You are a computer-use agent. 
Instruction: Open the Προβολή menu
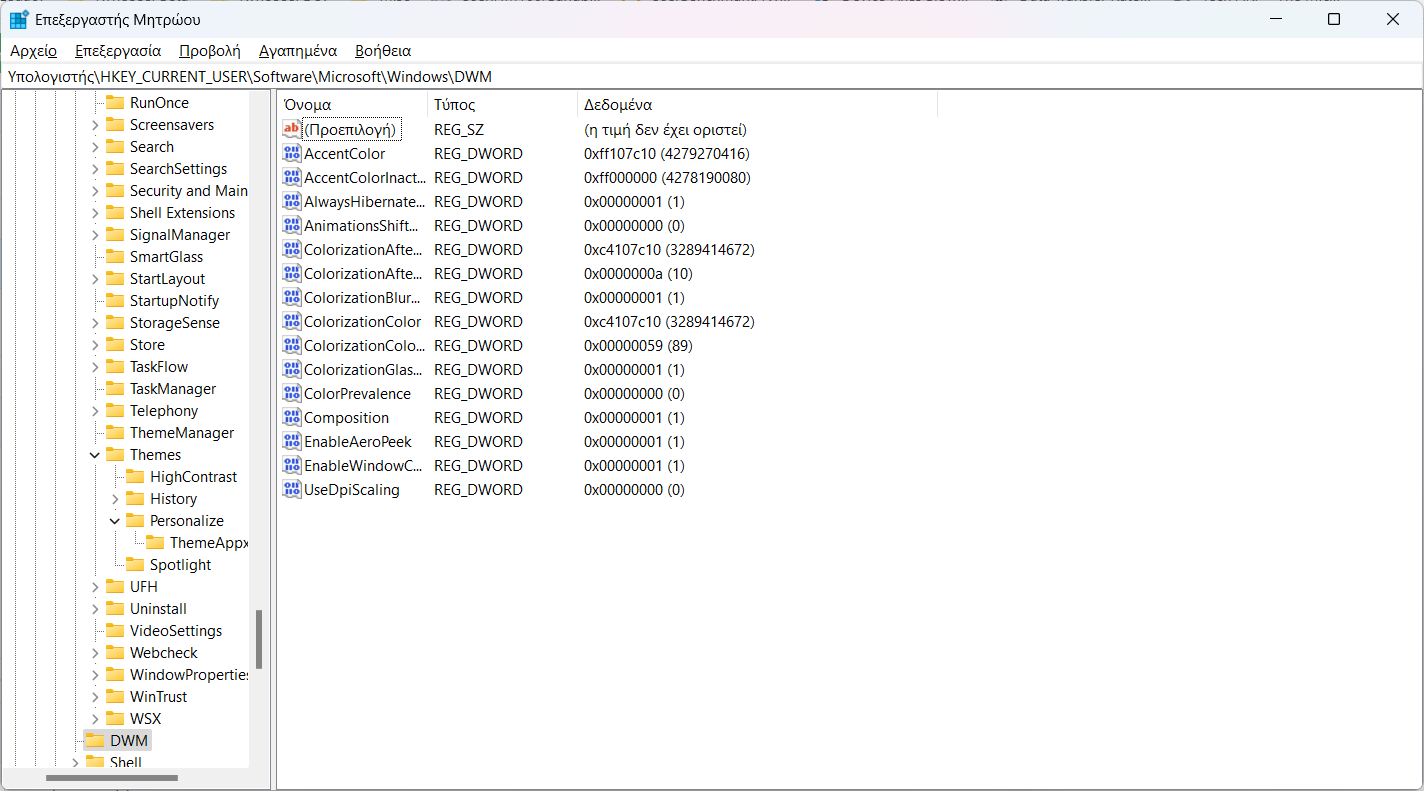(x=210, y=50)
